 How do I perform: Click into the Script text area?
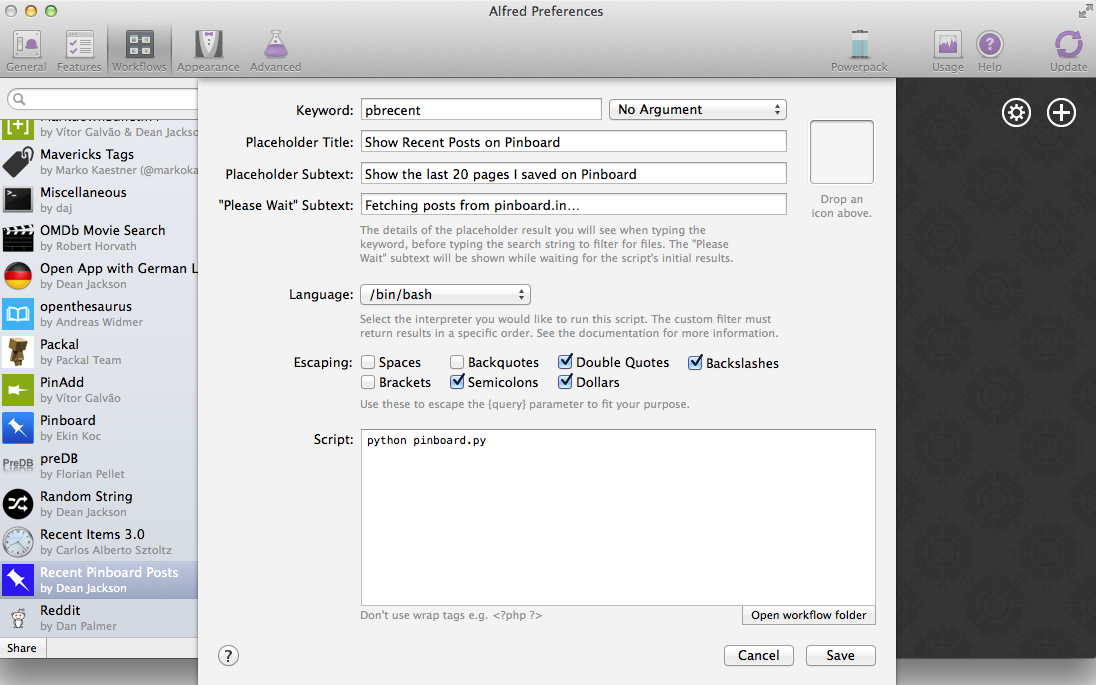618,517
